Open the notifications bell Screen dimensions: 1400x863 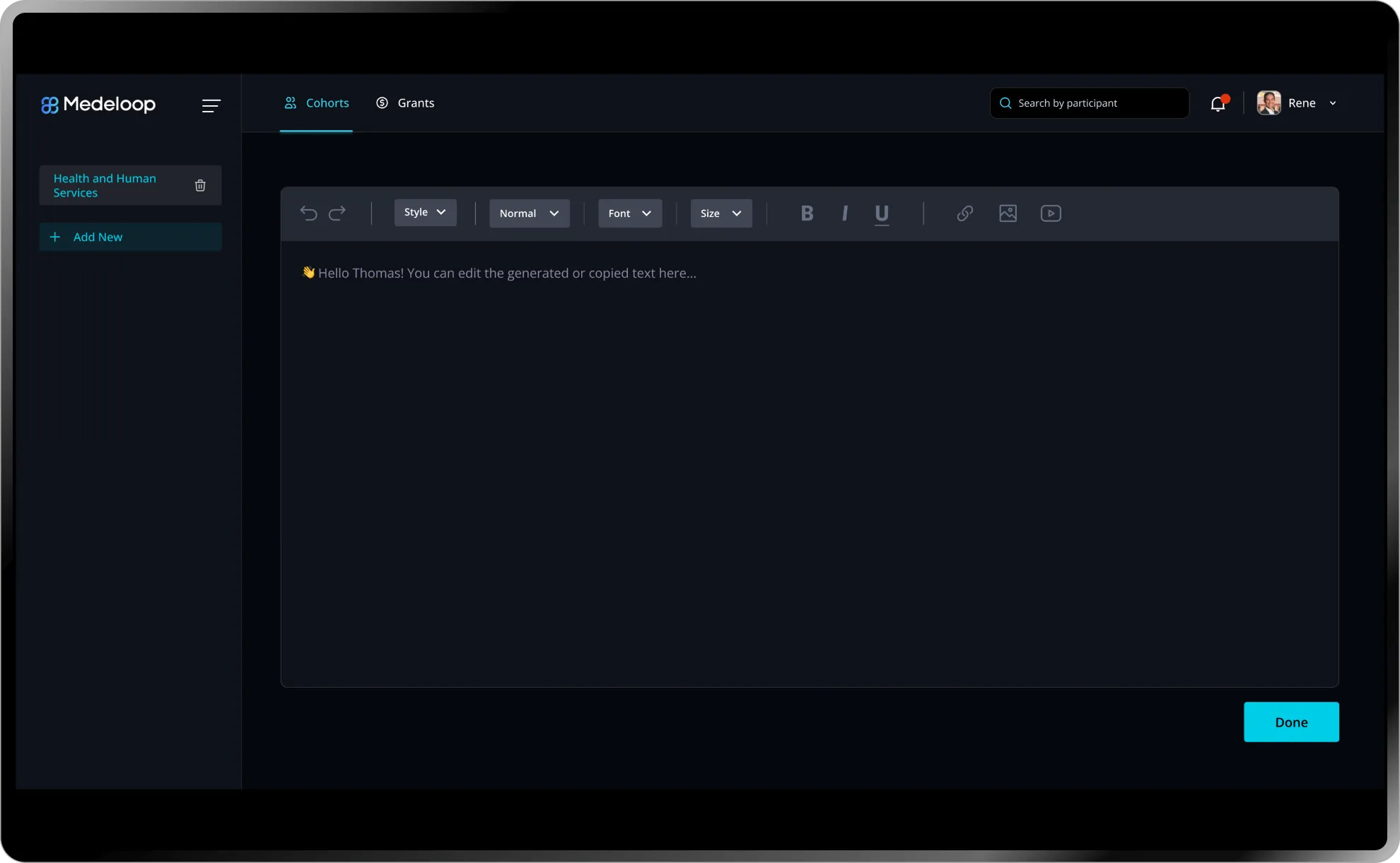(1218, 104)
